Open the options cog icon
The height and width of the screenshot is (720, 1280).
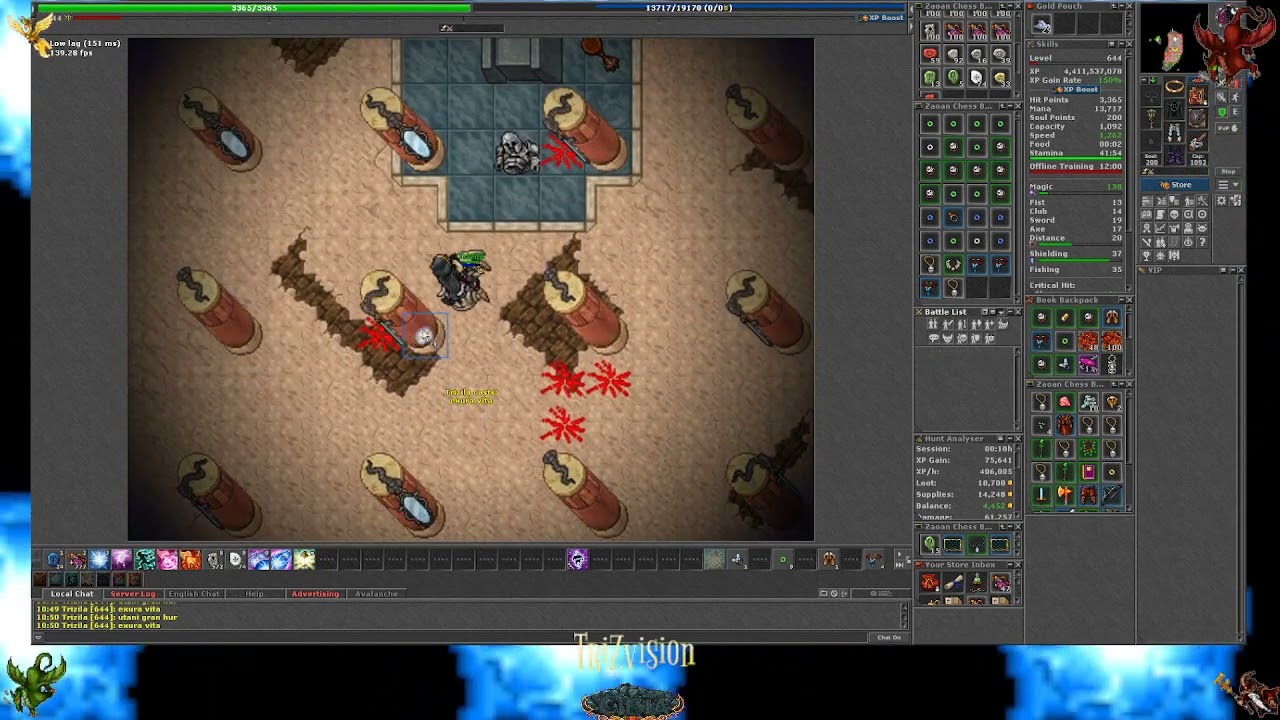tap(1221, 201)
